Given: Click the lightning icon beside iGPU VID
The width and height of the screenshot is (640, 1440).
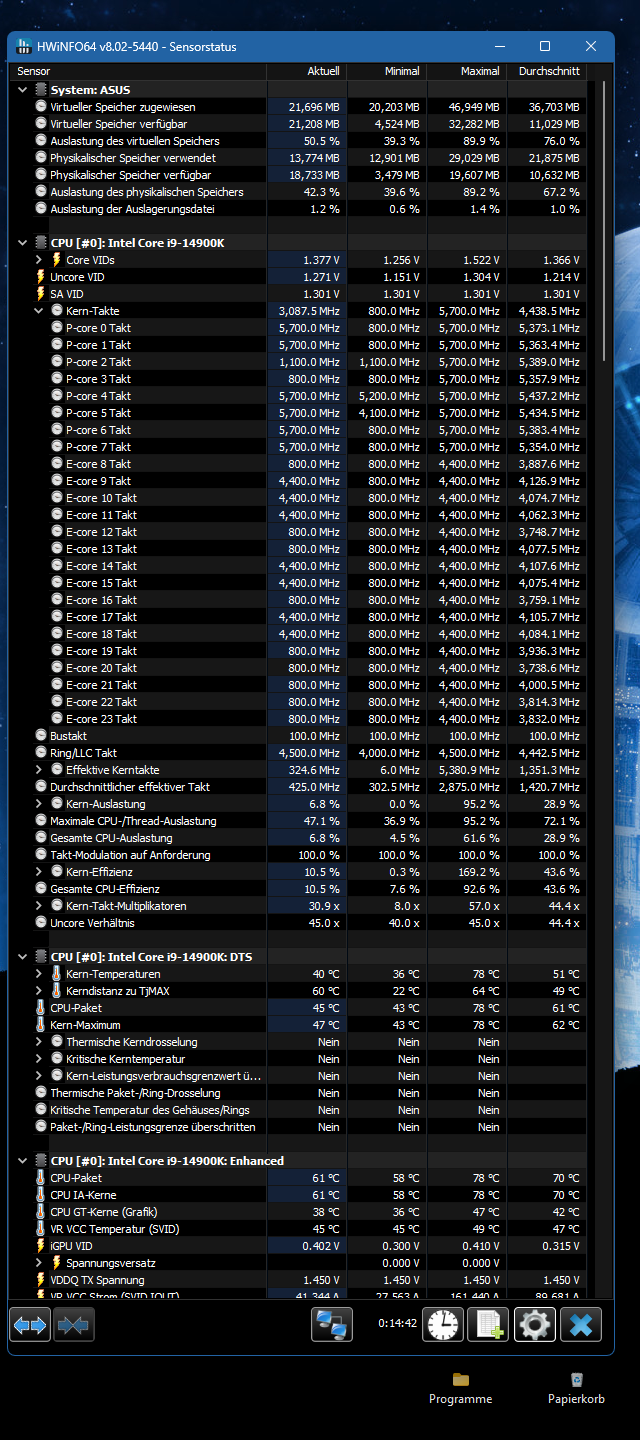Looking at the screenshot, I should (41, 1246).
